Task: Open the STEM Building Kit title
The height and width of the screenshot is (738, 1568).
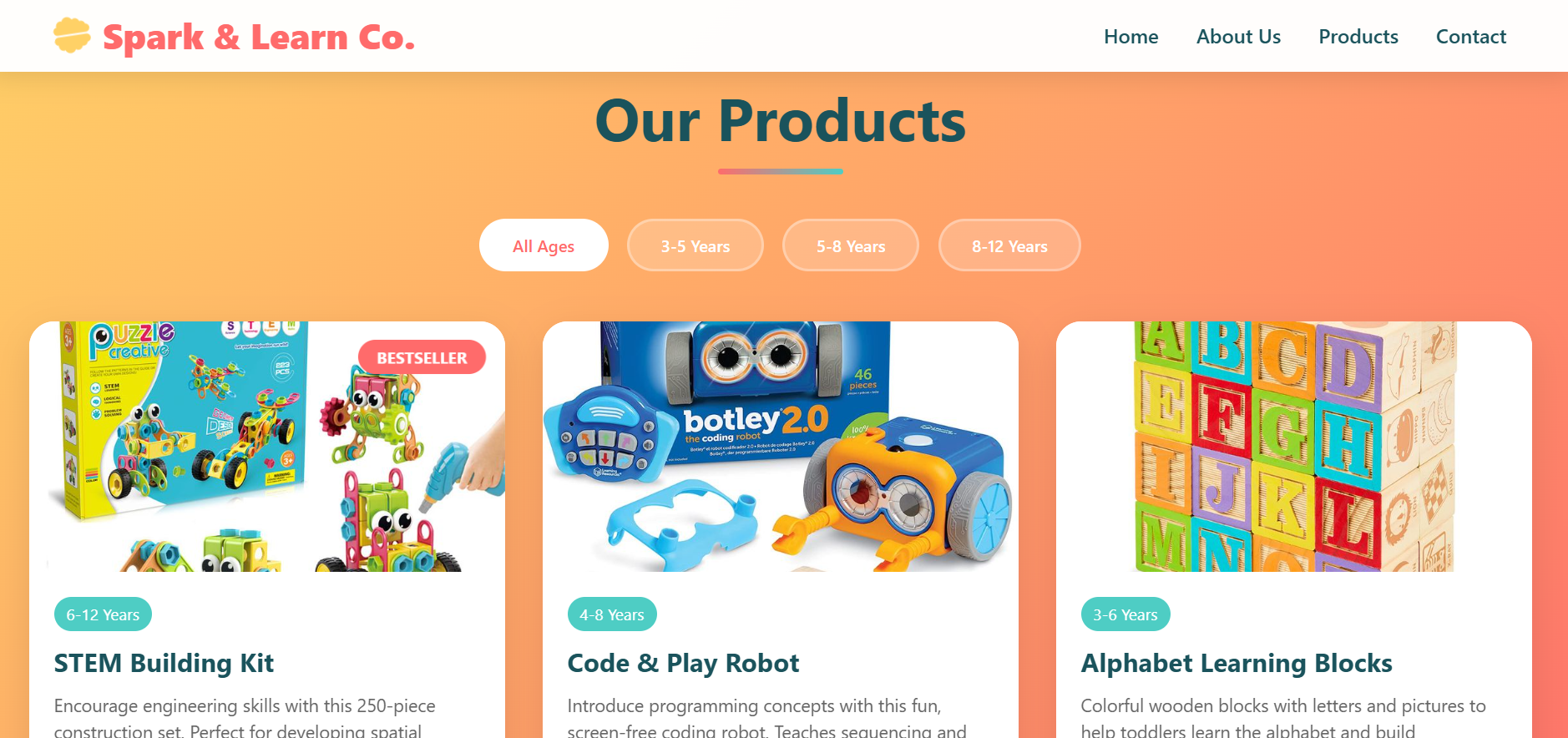Action: (x=164, y=663)
